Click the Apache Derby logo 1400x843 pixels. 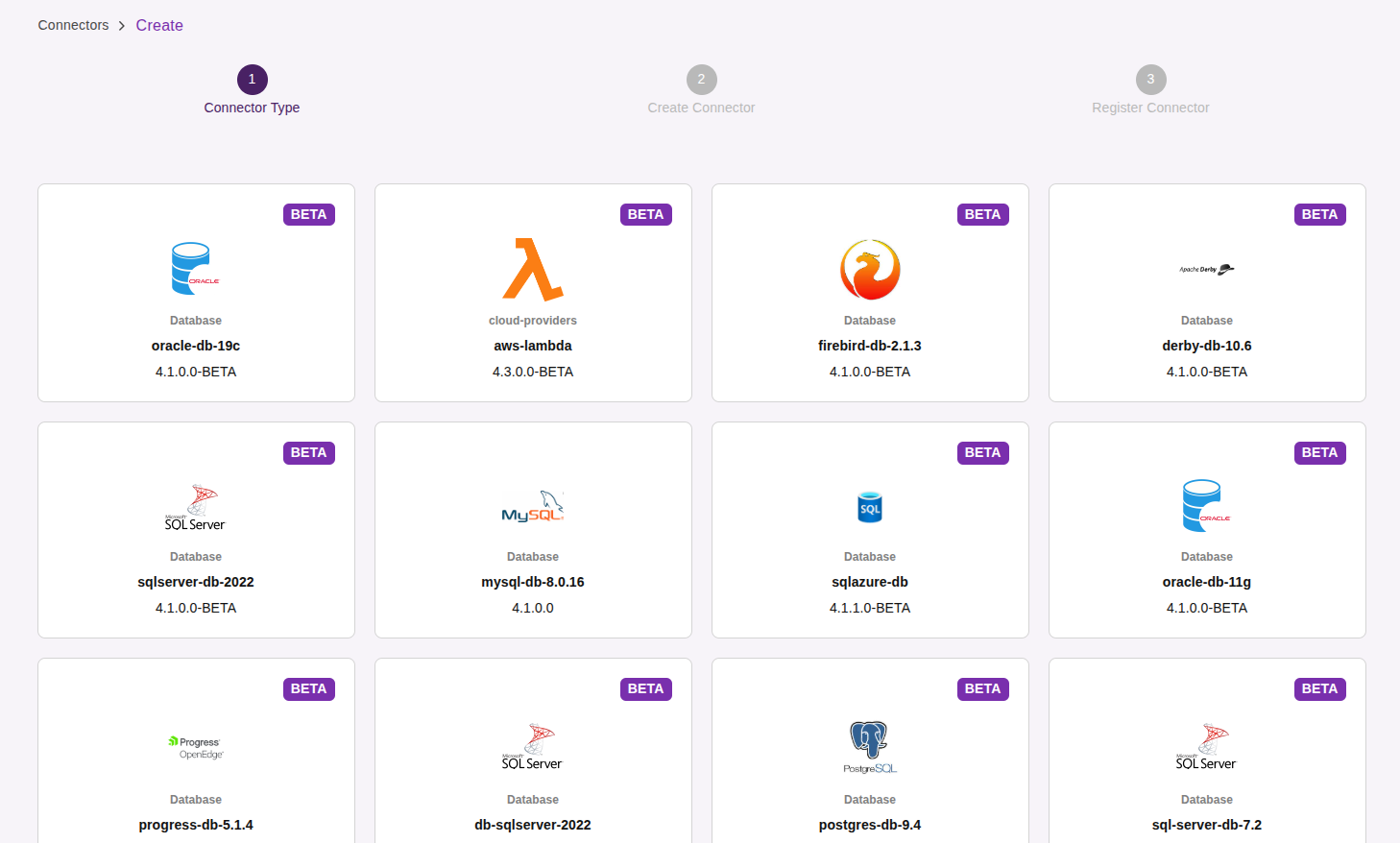pyautogui.click(x=1206, y=269)
